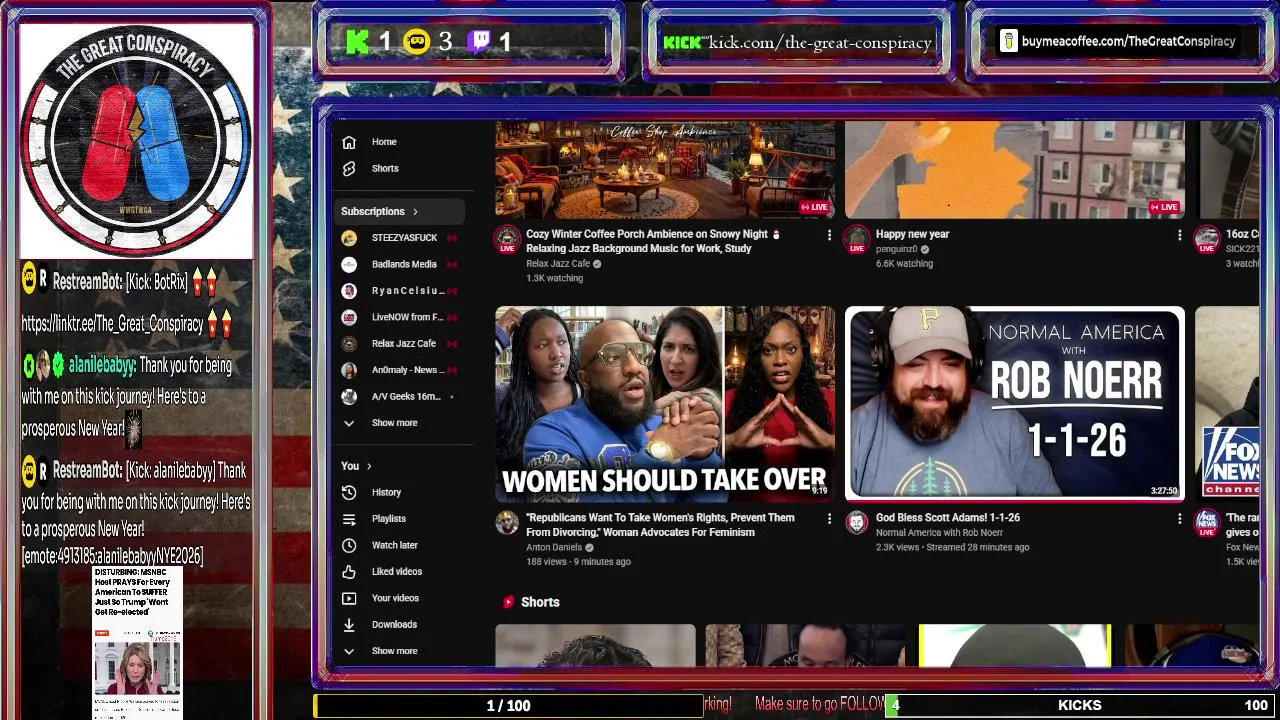Viewport: 1280px width, 720px height.
Task: Open more options for Republicans Want video
Action: click(828, 518)
